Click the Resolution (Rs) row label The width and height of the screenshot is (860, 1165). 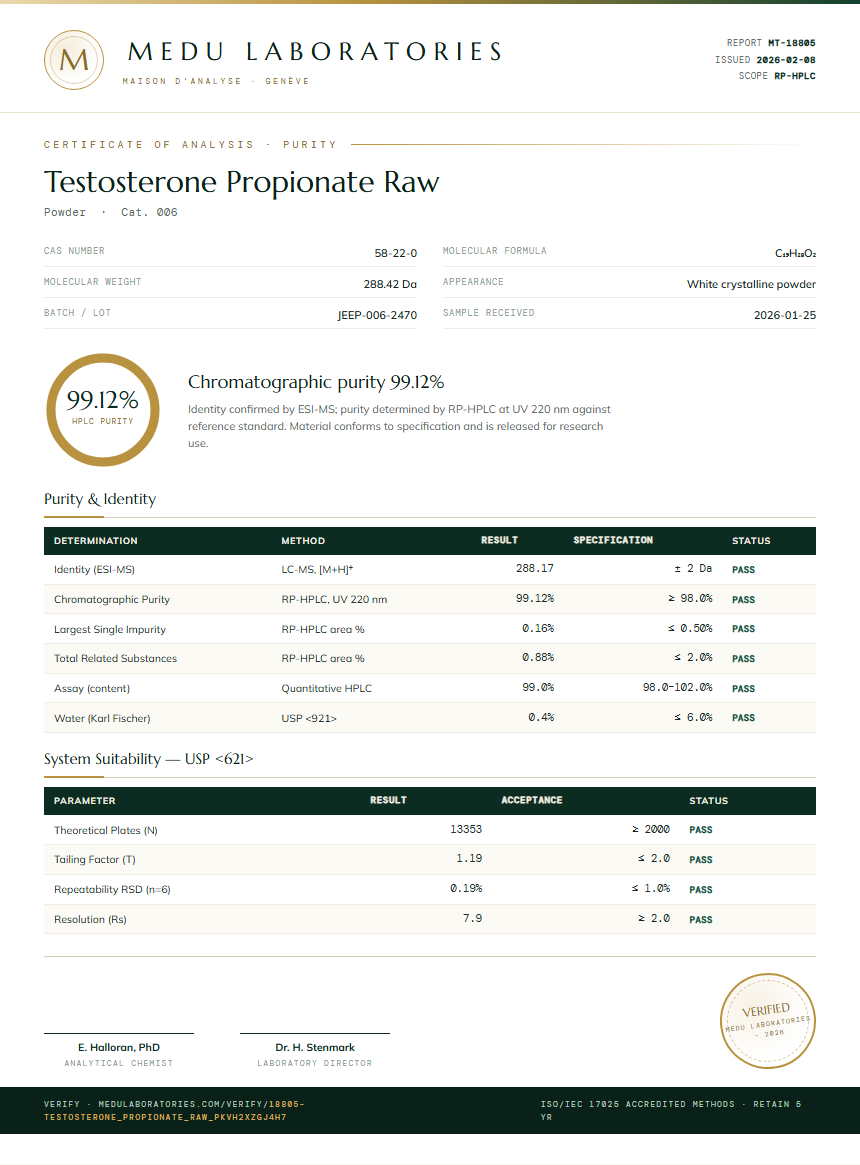click(x=90, y=920)
